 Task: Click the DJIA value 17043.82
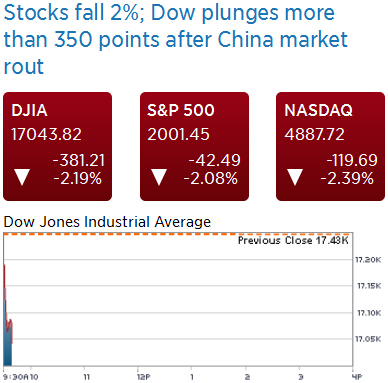click(x=46, y=135)
